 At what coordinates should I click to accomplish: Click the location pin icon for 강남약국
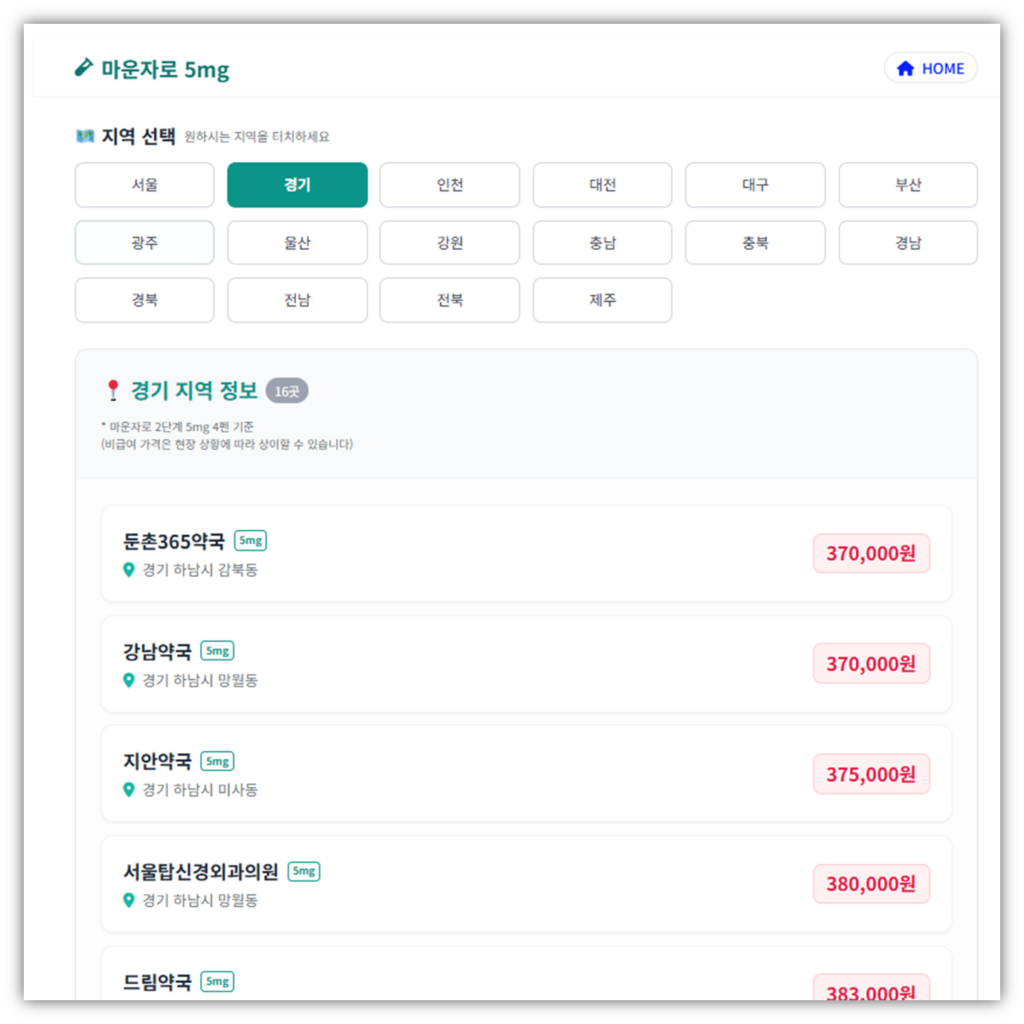pos(130,680)
